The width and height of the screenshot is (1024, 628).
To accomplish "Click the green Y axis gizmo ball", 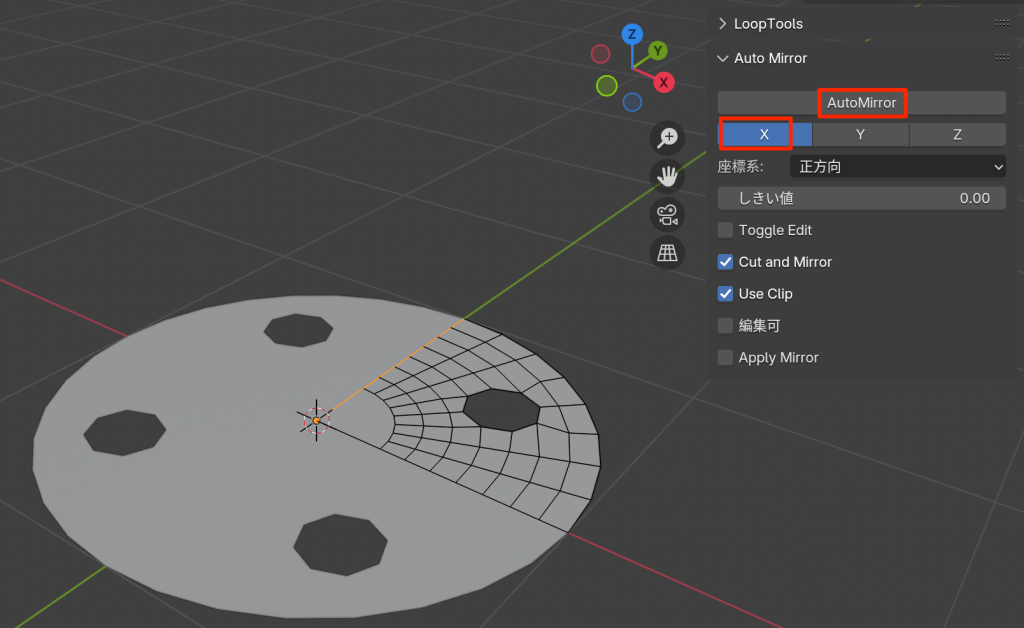I will (657, 50).
